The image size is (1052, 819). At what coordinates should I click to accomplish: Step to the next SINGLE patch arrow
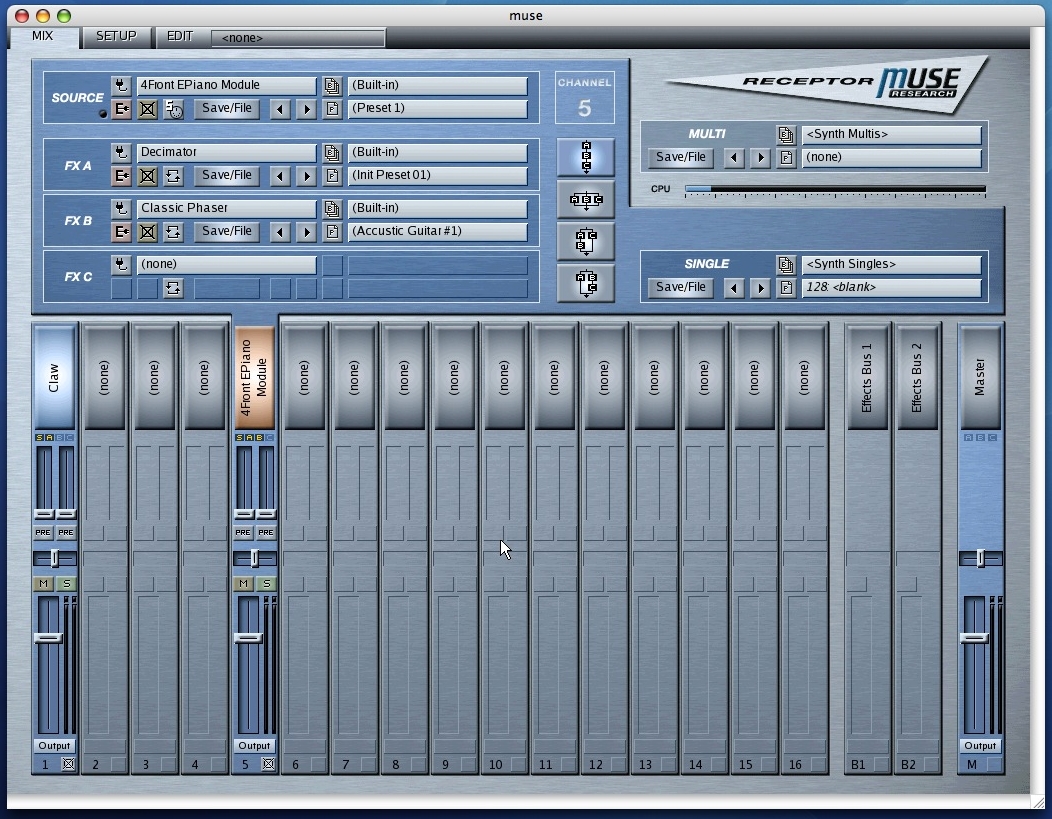(760, 288)
